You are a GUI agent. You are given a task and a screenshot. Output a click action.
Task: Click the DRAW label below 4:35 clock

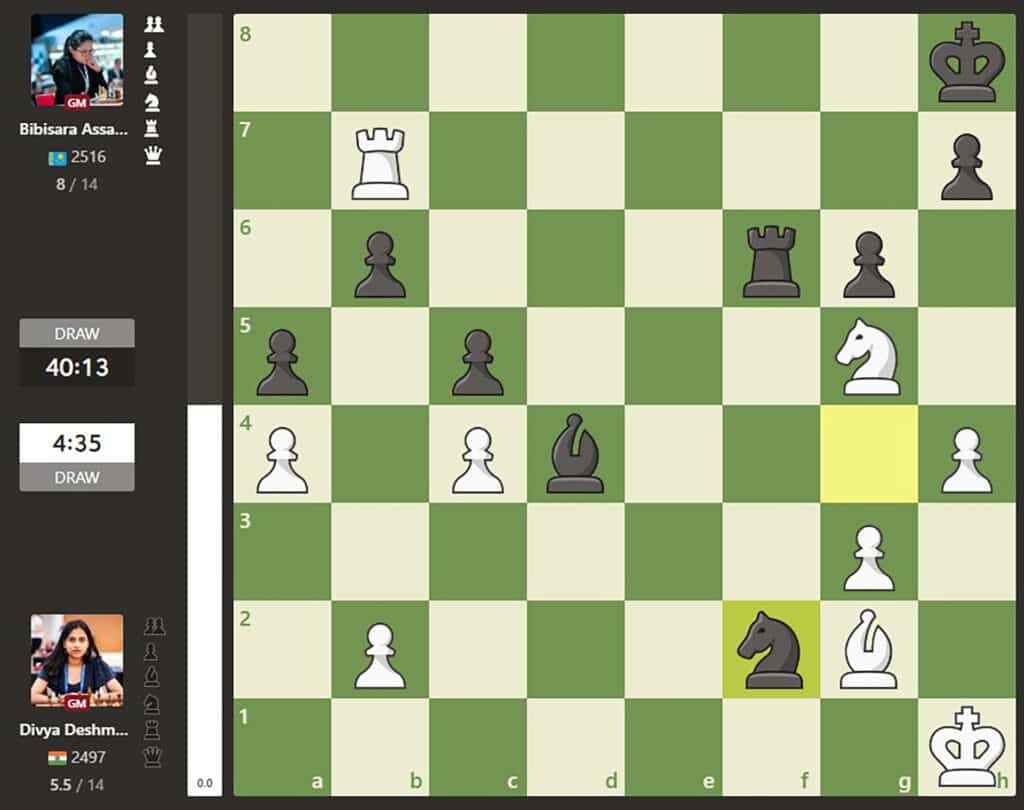[77, 477]
